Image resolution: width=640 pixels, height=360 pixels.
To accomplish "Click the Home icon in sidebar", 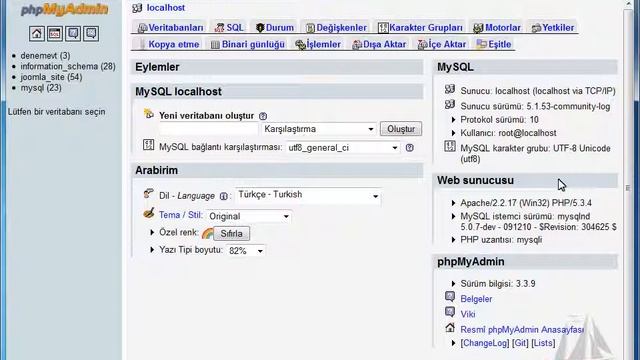I will tap(37, 33).
